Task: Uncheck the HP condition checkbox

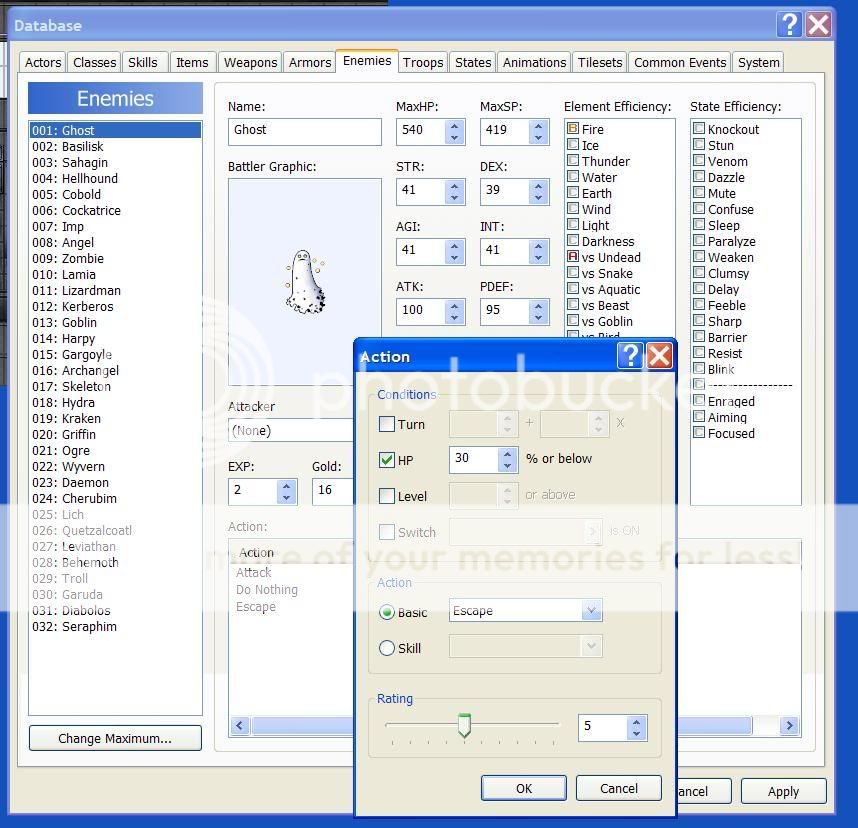Action: (x=387, y=460)
